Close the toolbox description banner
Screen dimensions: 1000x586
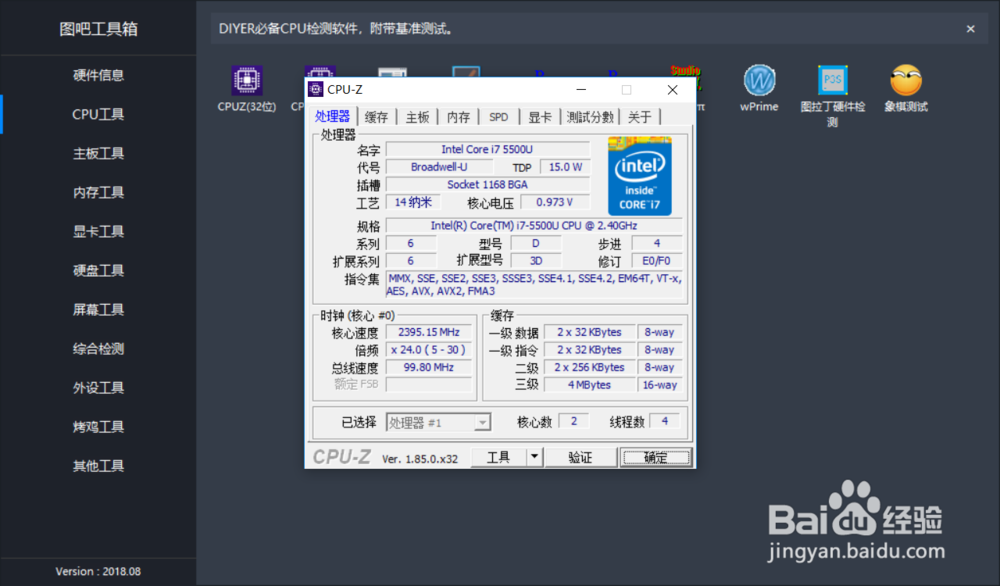click(970, 29)
